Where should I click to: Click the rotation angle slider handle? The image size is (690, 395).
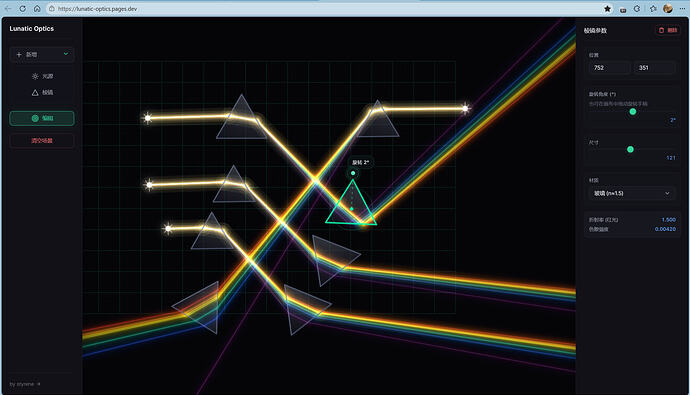tap(633, 112)
